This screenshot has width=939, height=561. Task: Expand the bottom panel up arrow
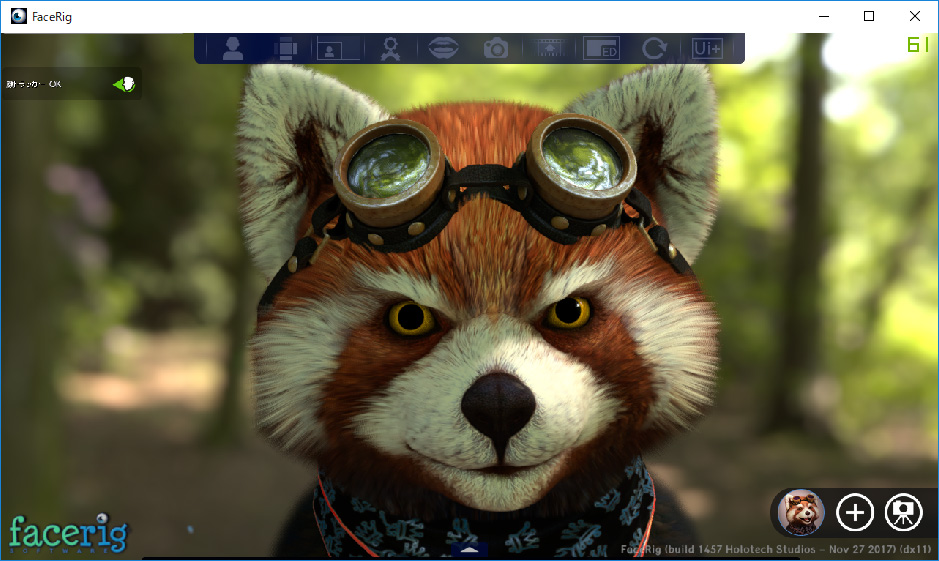pyautogui.click(x=470, y=549)
